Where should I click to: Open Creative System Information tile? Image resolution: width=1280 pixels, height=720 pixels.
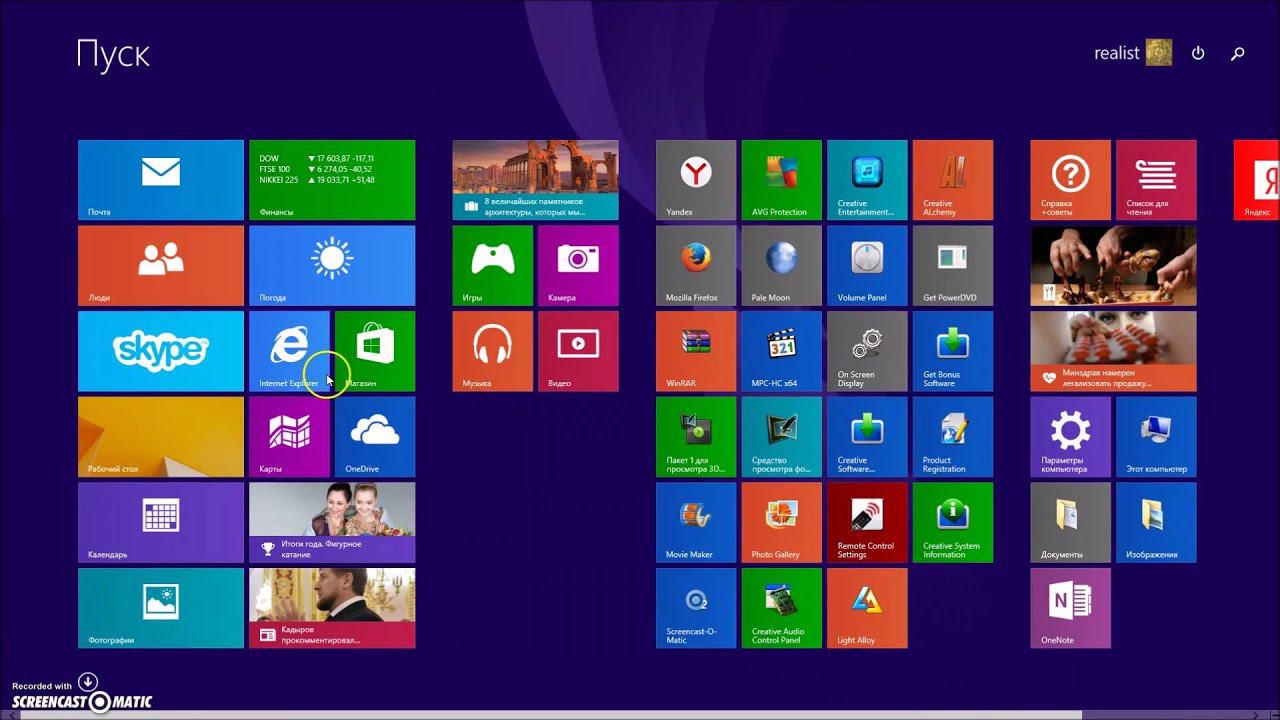pyautogui.click(x=953, y=523)
